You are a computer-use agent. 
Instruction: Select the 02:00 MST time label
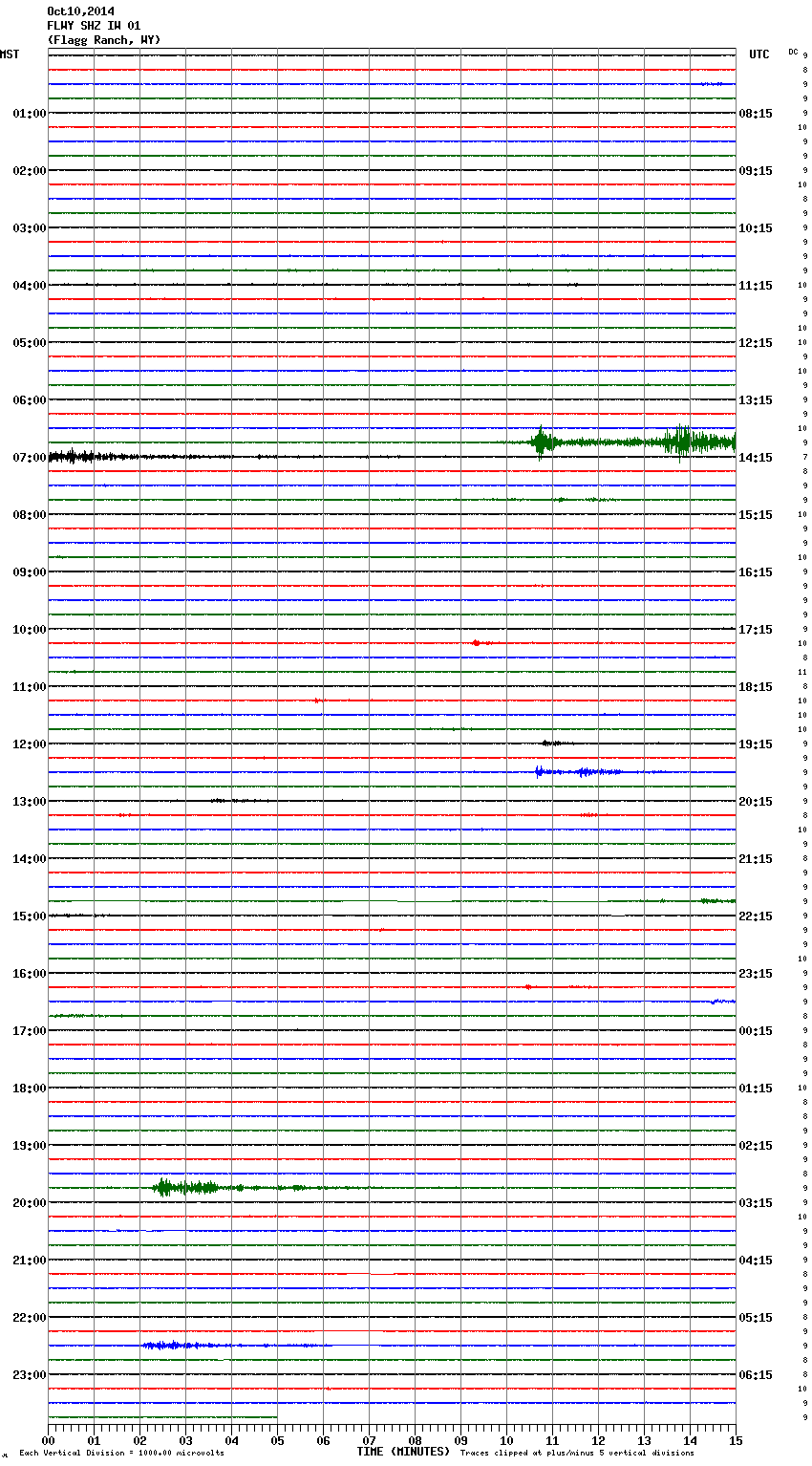click(x=30, y=171)
